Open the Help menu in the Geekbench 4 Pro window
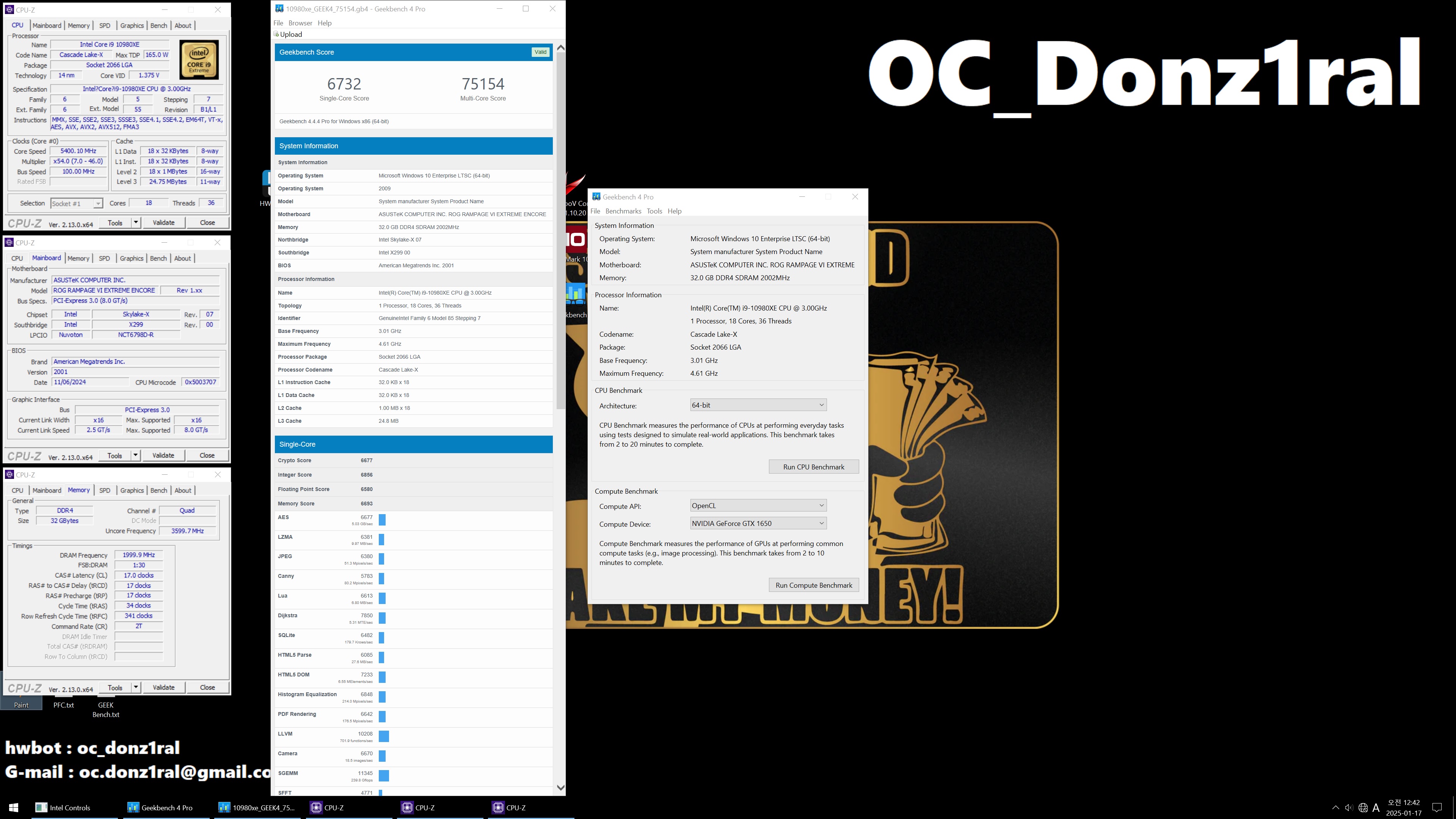The image size is (1456, 819). [674, 212]
